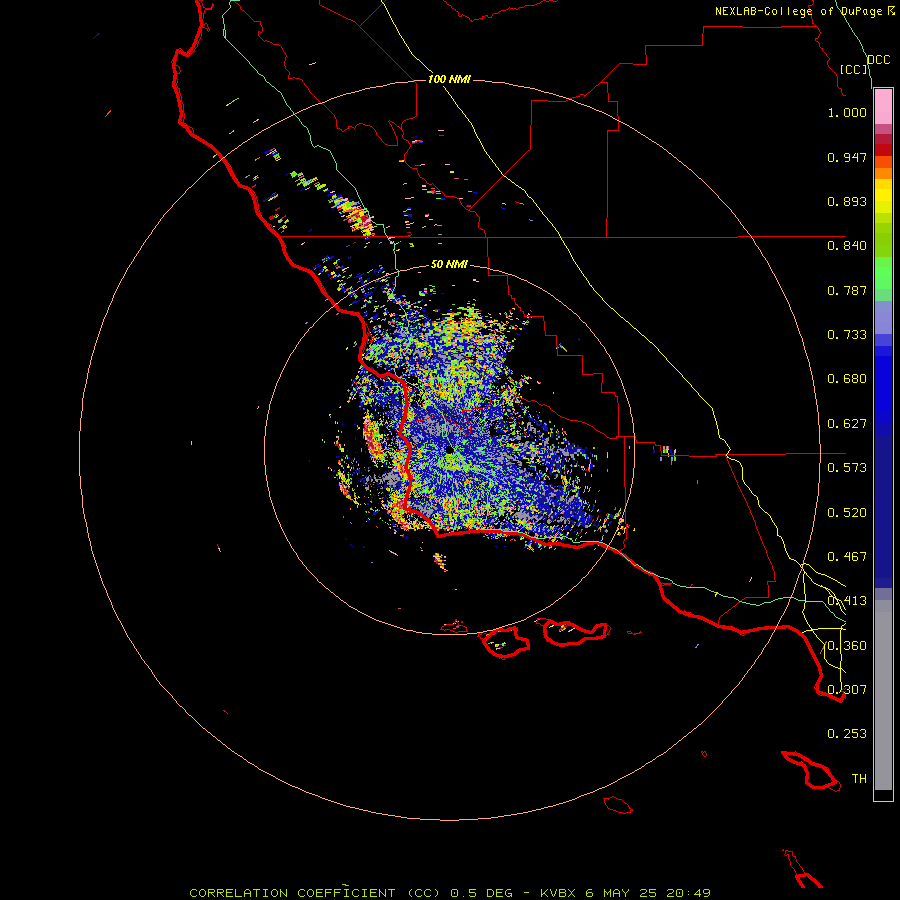
Task: Select the 0.733 scale value
Action: click(847, 335)
